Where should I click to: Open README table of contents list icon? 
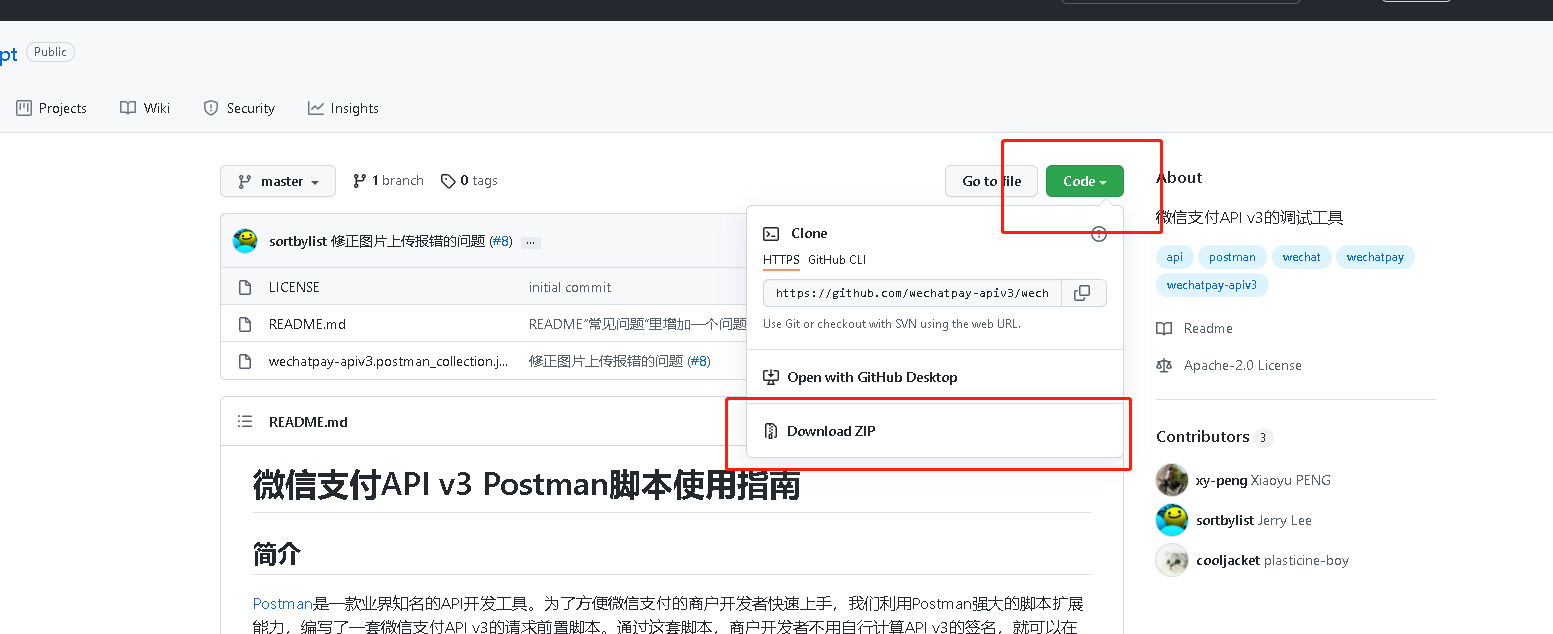point(245,422)
